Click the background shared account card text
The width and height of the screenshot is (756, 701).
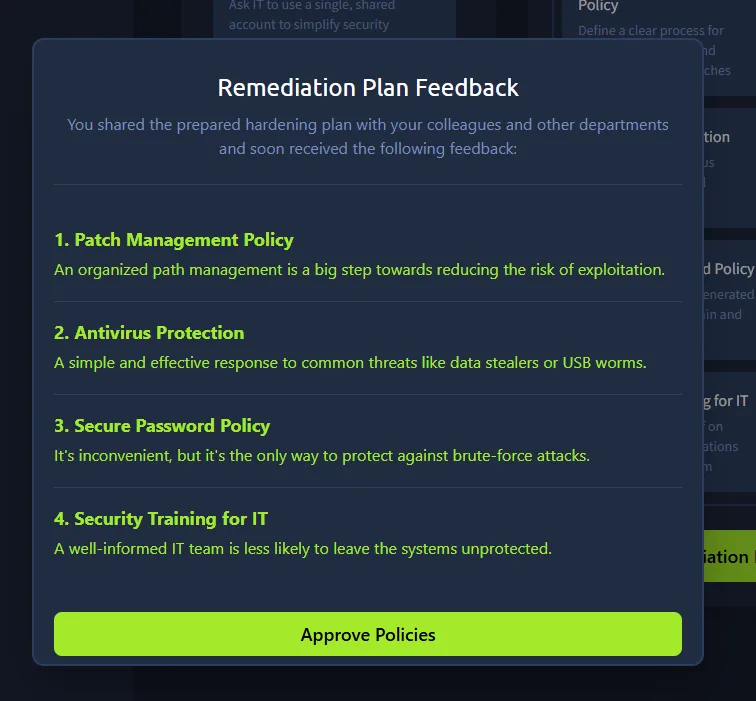309,16
